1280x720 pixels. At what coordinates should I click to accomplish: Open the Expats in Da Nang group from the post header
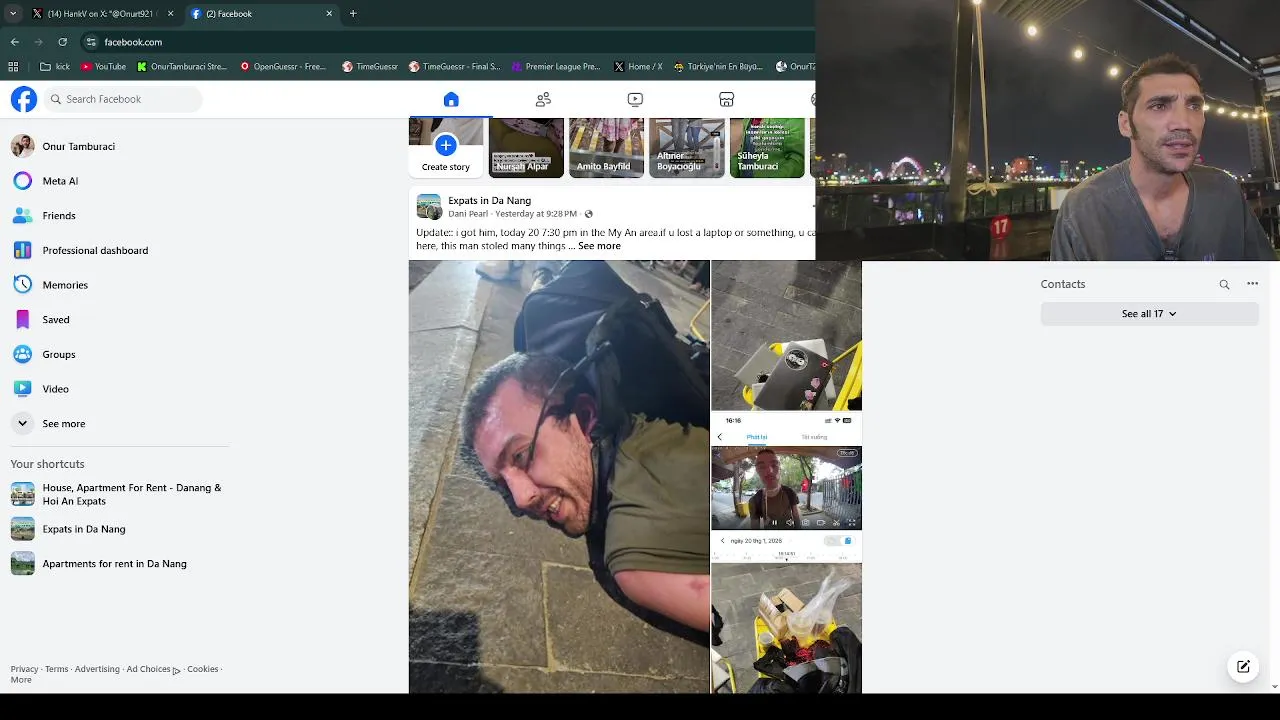tap(489, 201)
